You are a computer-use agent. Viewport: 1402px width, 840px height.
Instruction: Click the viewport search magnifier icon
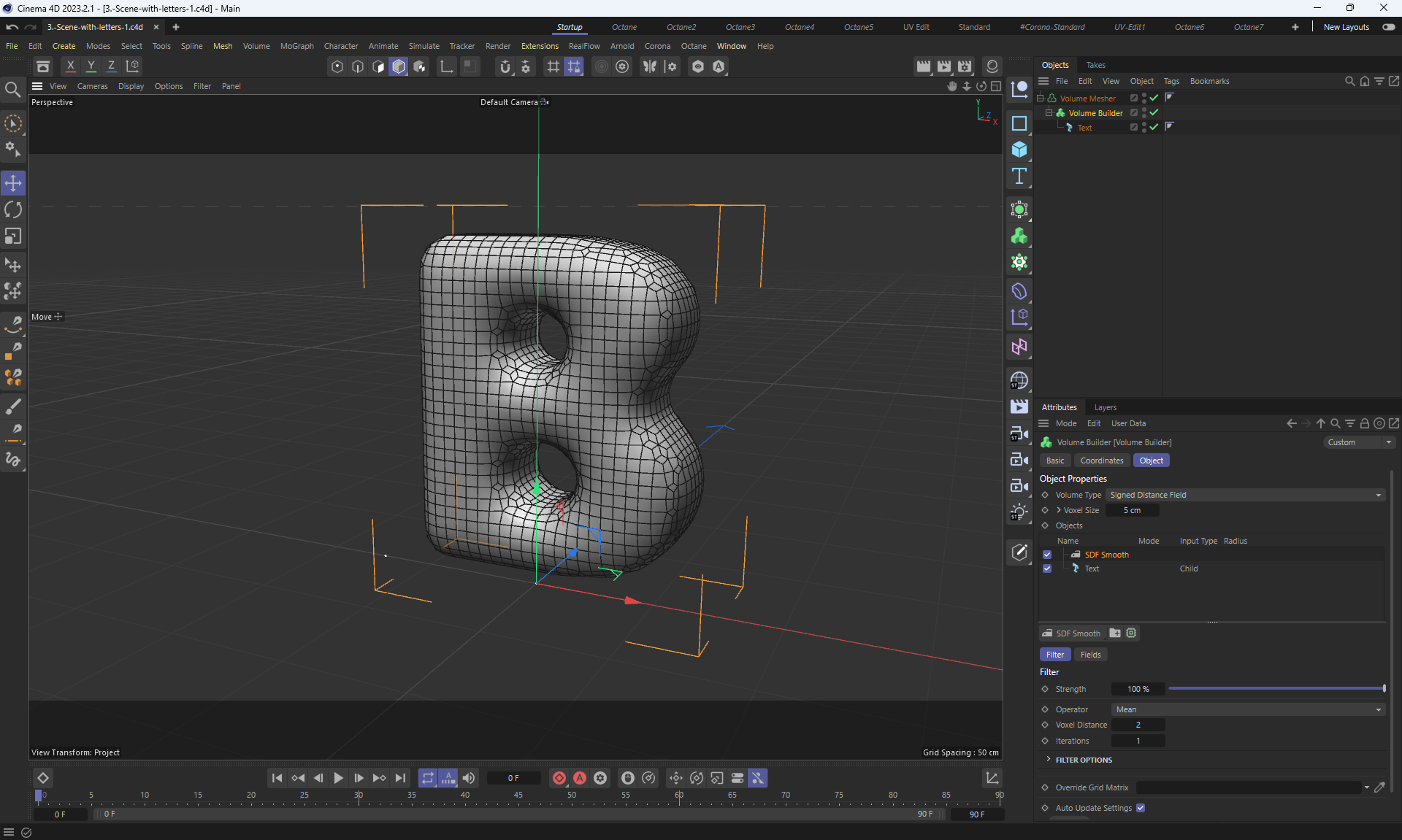[12, 90]
